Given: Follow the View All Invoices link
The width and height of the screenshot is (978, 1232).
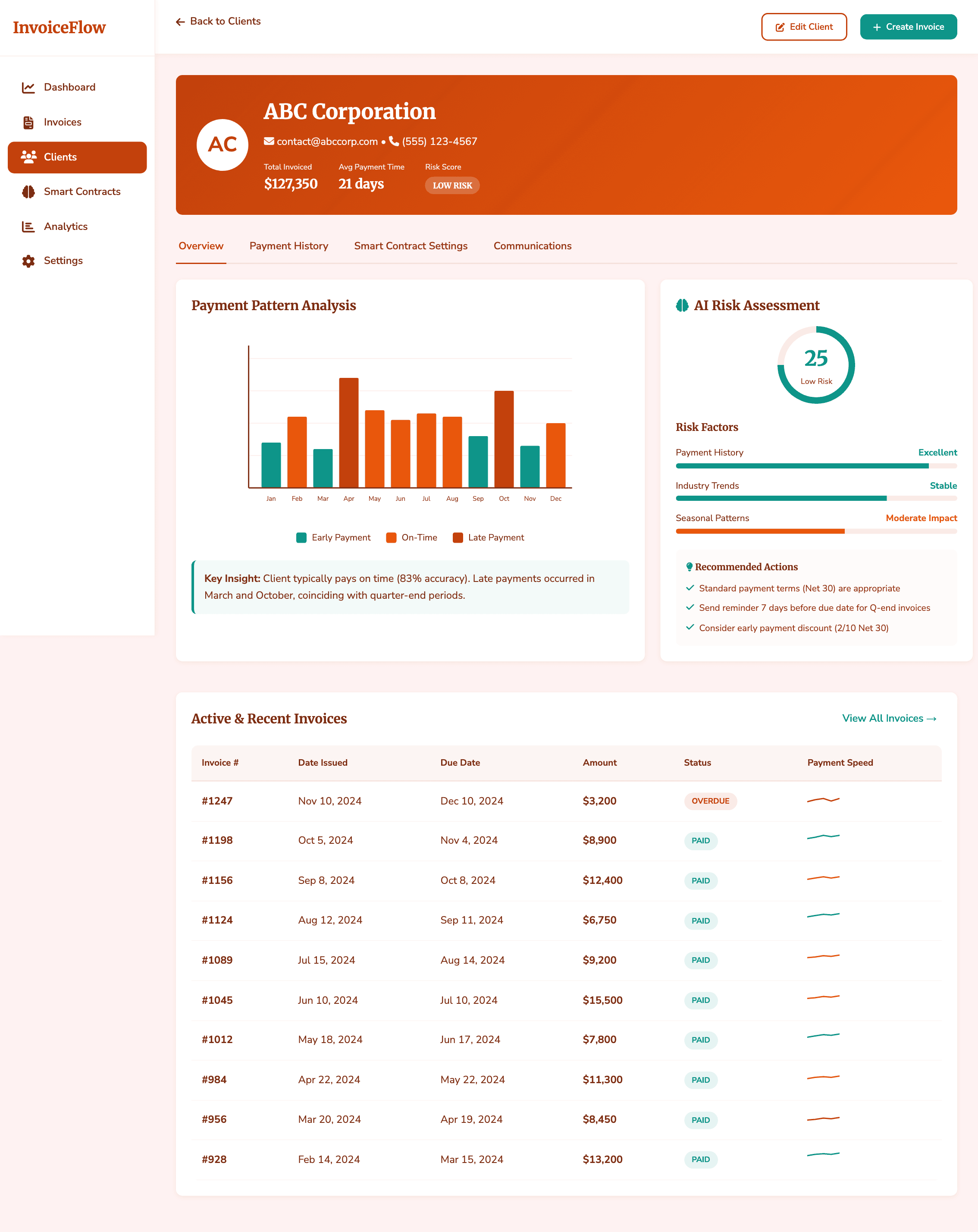Looking at the screenshot, I should pyautogui.click(x=889, y=719).
